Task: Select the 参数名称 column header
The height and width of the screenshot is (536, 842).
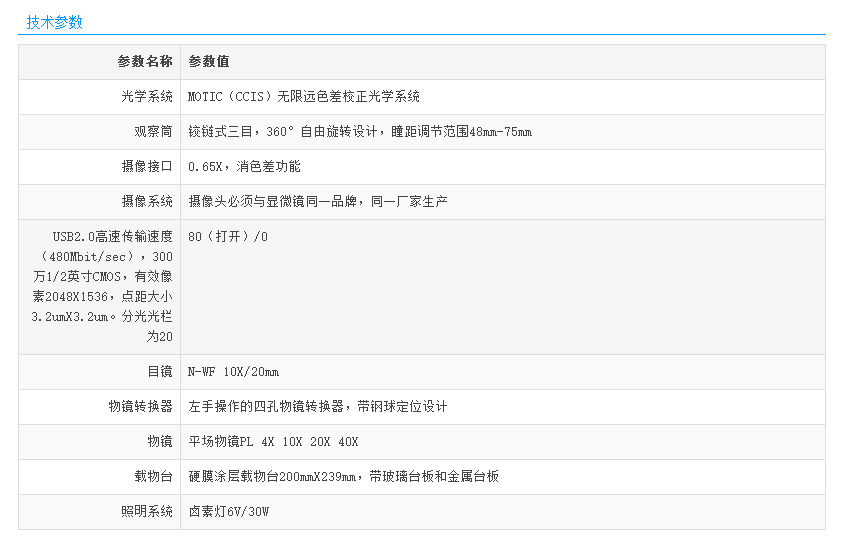Action: (145, 62)
